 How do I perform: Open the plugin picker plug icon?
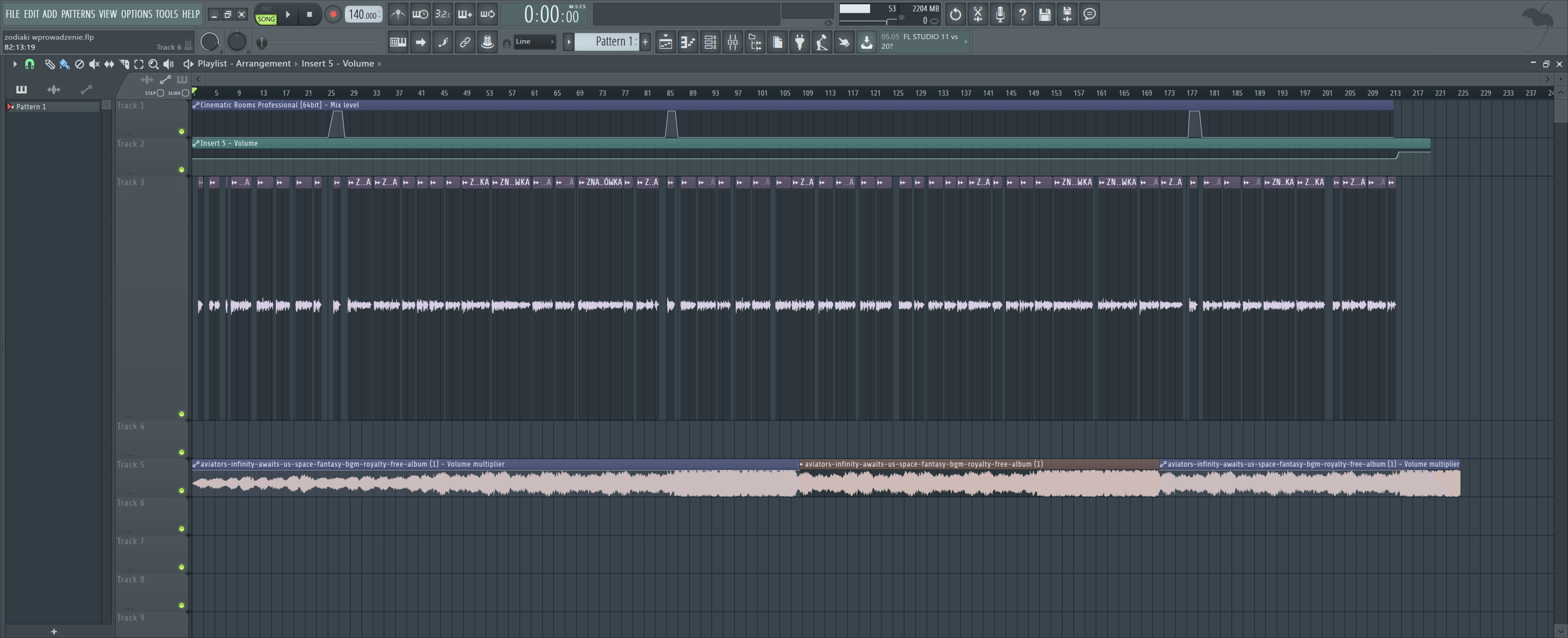point(800,42)
